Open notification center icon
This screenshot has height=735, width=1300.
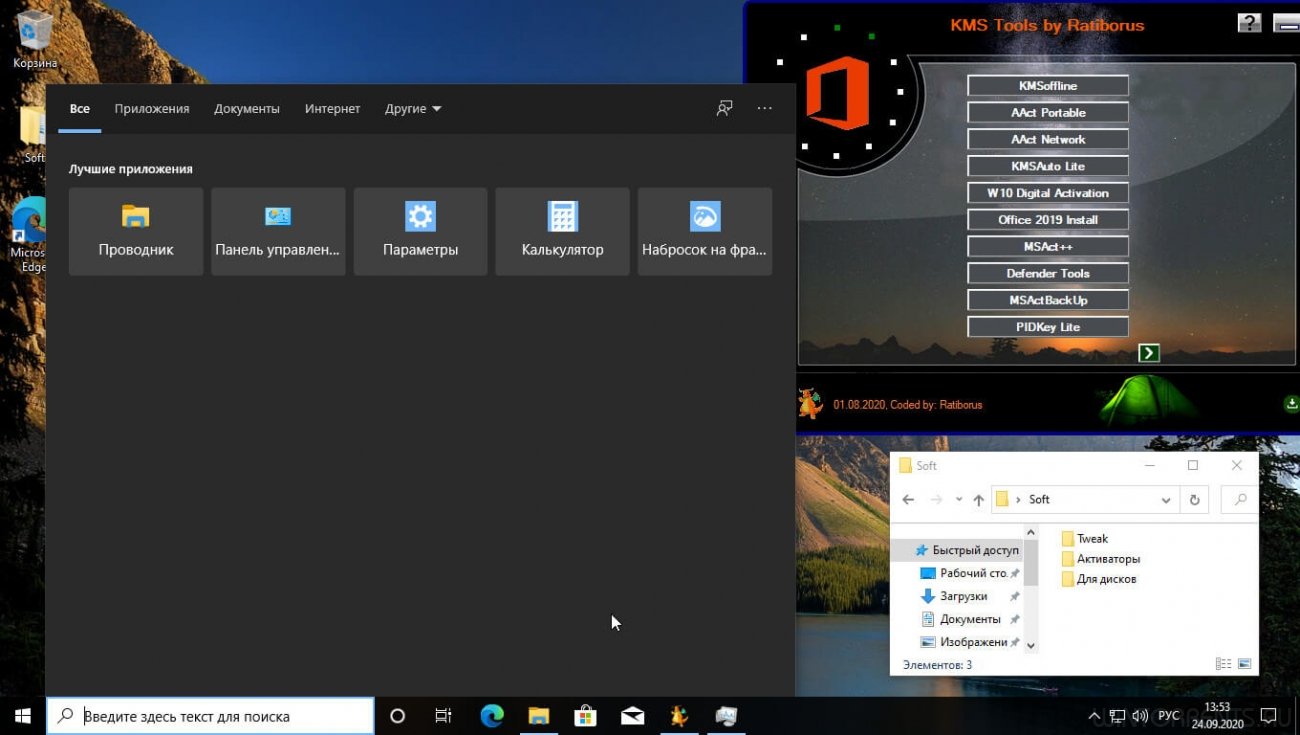(x=1268, y=716)
